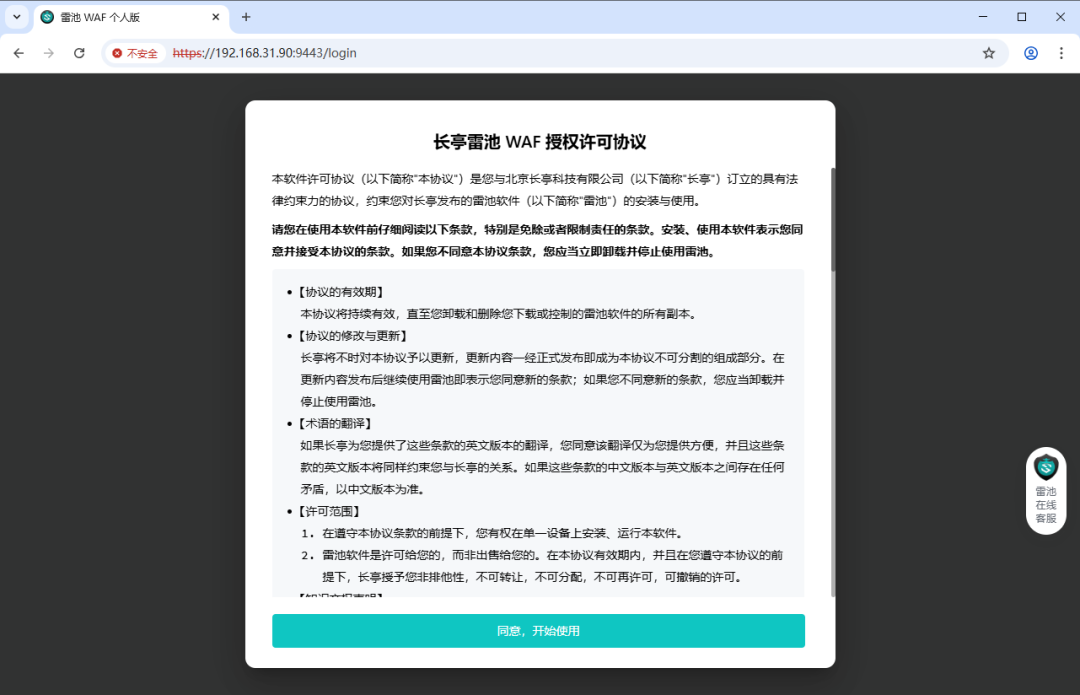Screen dimensions: 1080x695
Task: Minimize the Chrome window
Action: pos(983,17)
